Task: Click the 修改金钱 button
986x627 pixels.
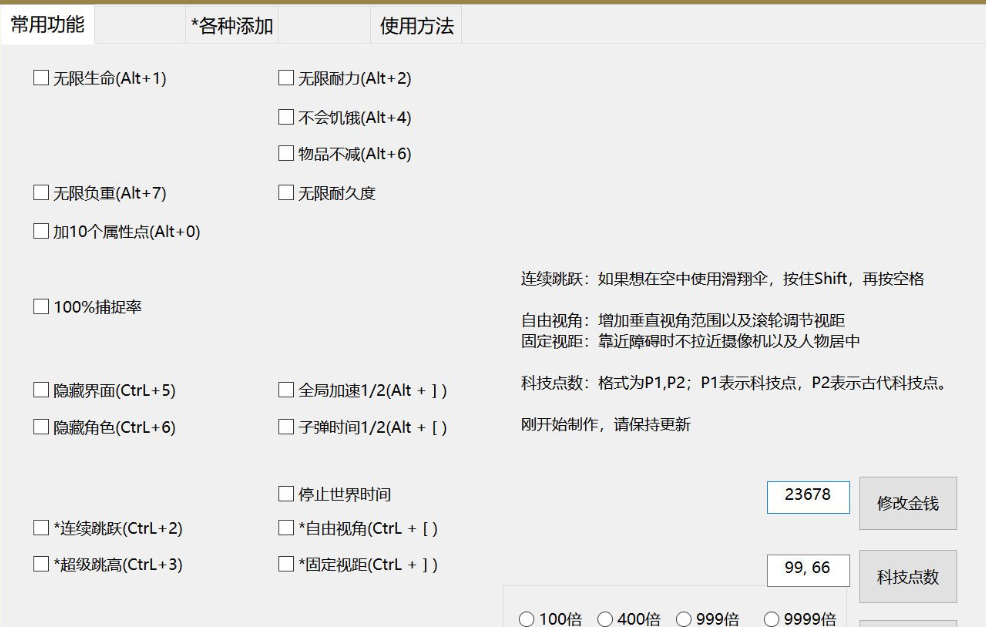Action: (x=908, y=503)
